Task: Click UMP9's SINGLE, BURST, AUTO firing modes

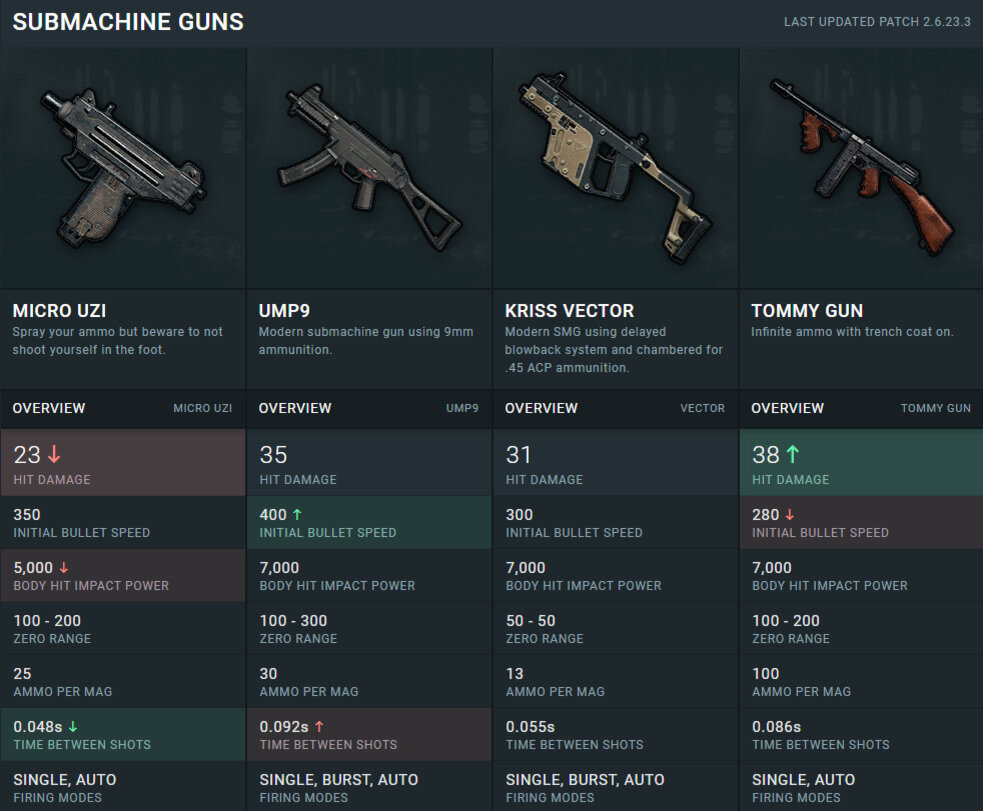Action: pos(339,780)
